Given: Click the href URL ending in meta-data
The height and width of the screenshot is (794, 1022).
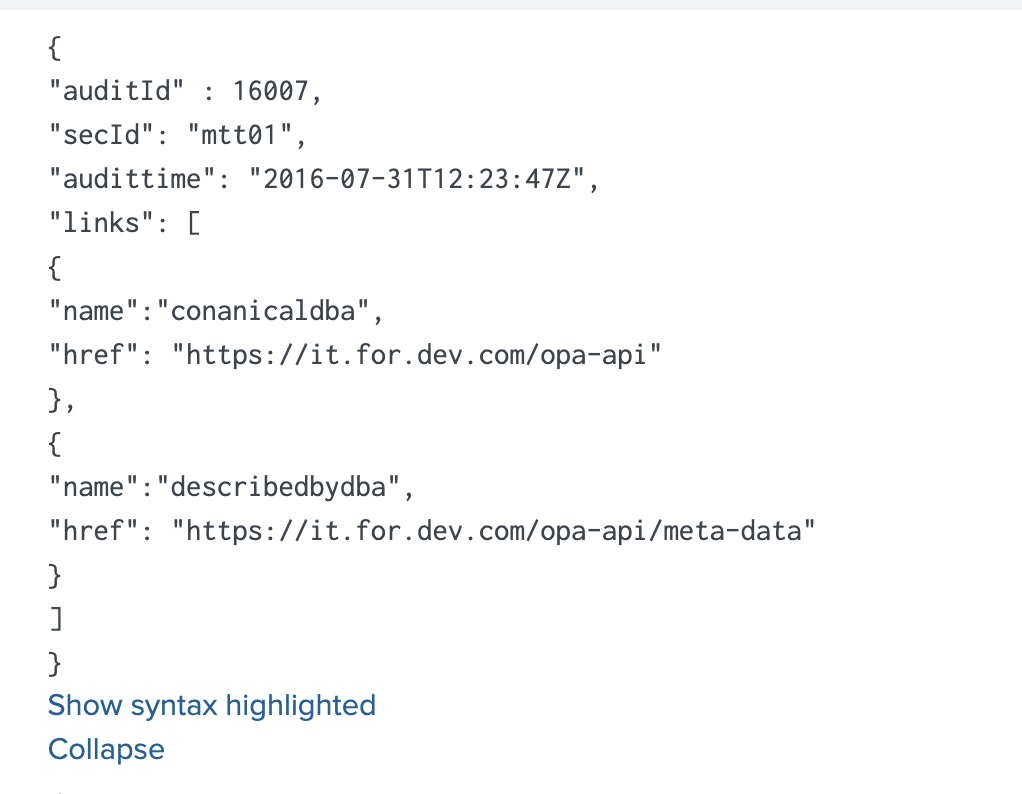Looking at the screenshot, I should click(494, 531).
